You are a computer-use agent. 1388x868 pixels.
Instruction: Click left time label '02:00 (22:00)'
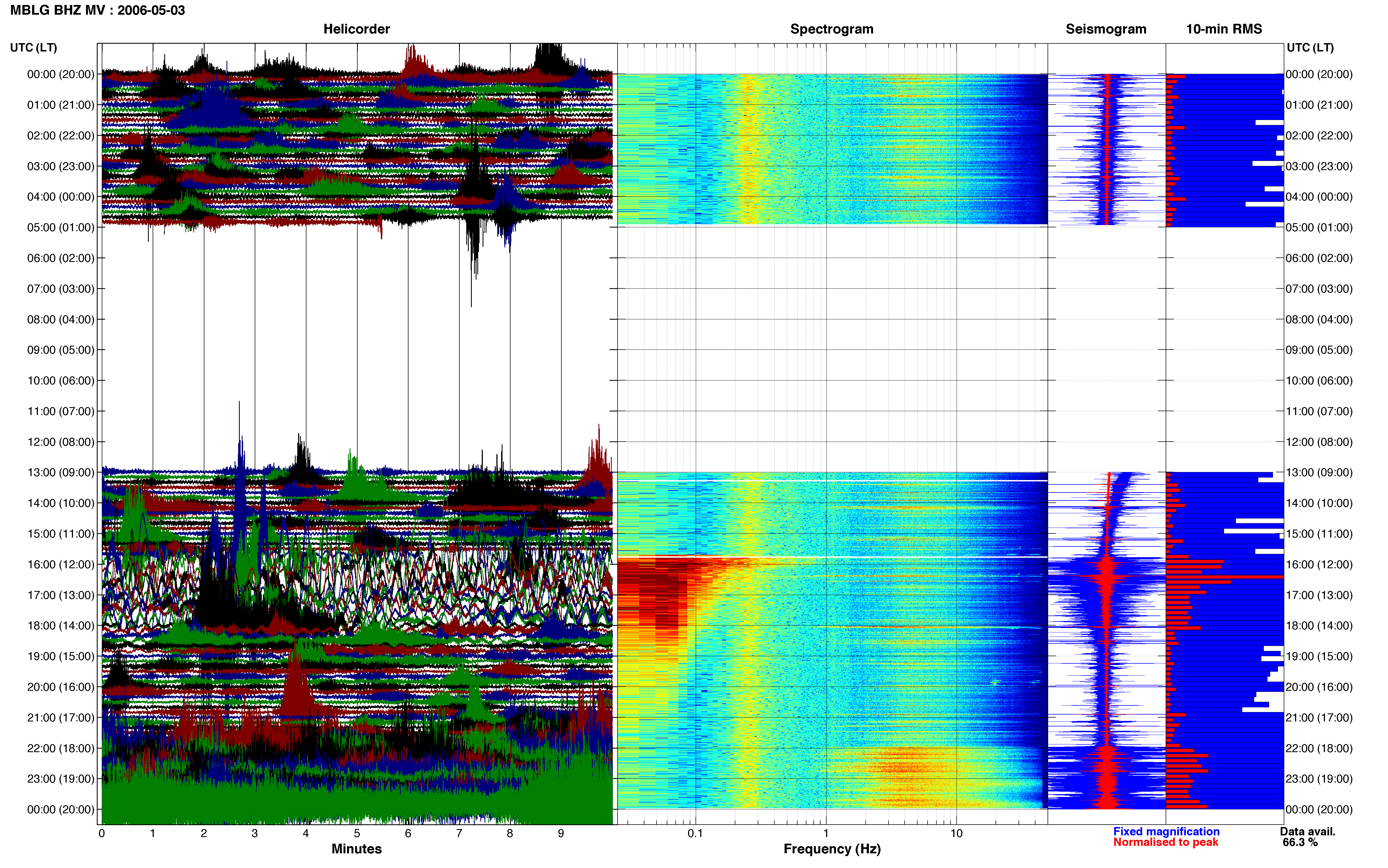pyautogui.click(x=61, y=135)
